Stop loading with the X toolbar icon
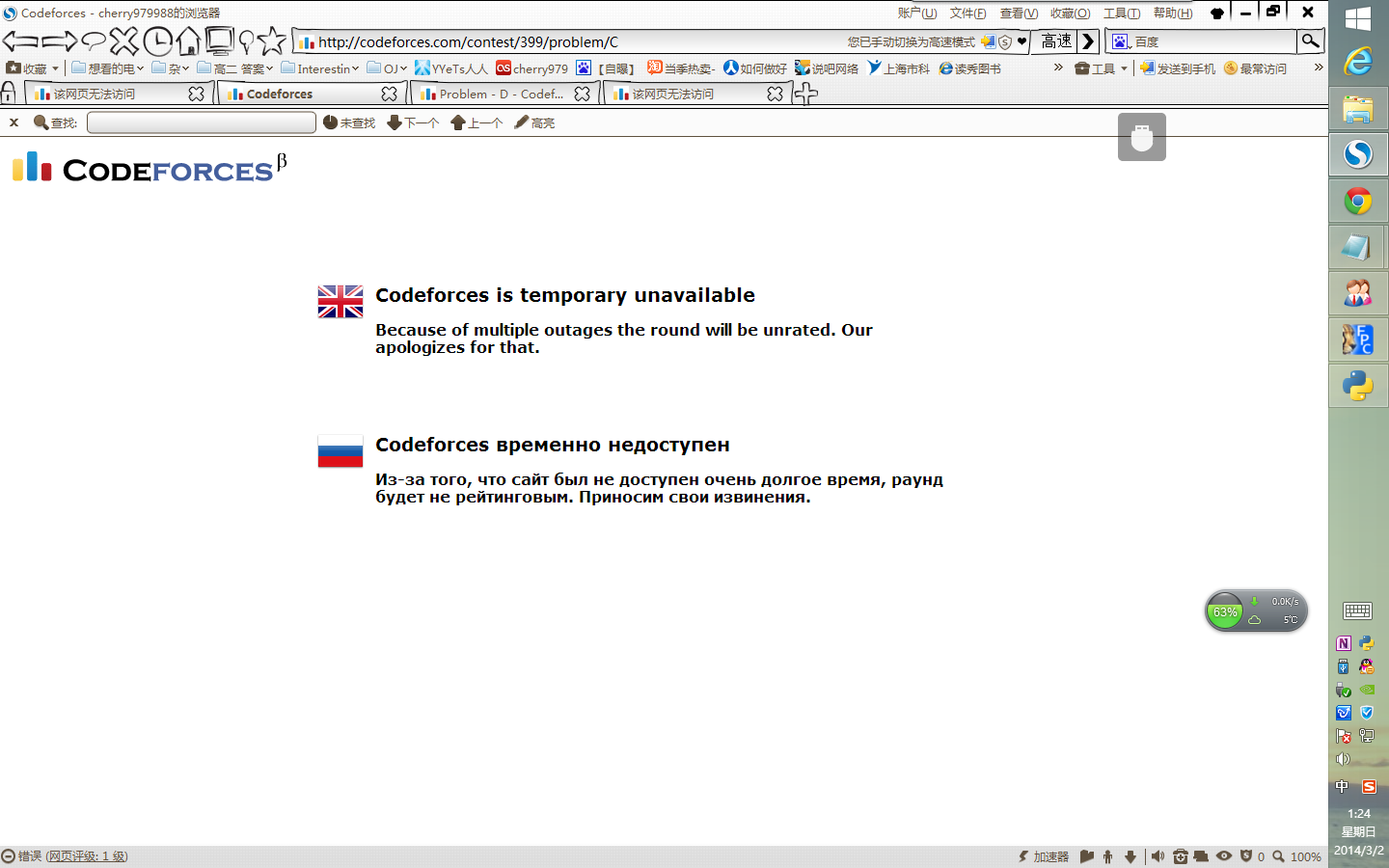1389x868 pixels. pos(124,41)
